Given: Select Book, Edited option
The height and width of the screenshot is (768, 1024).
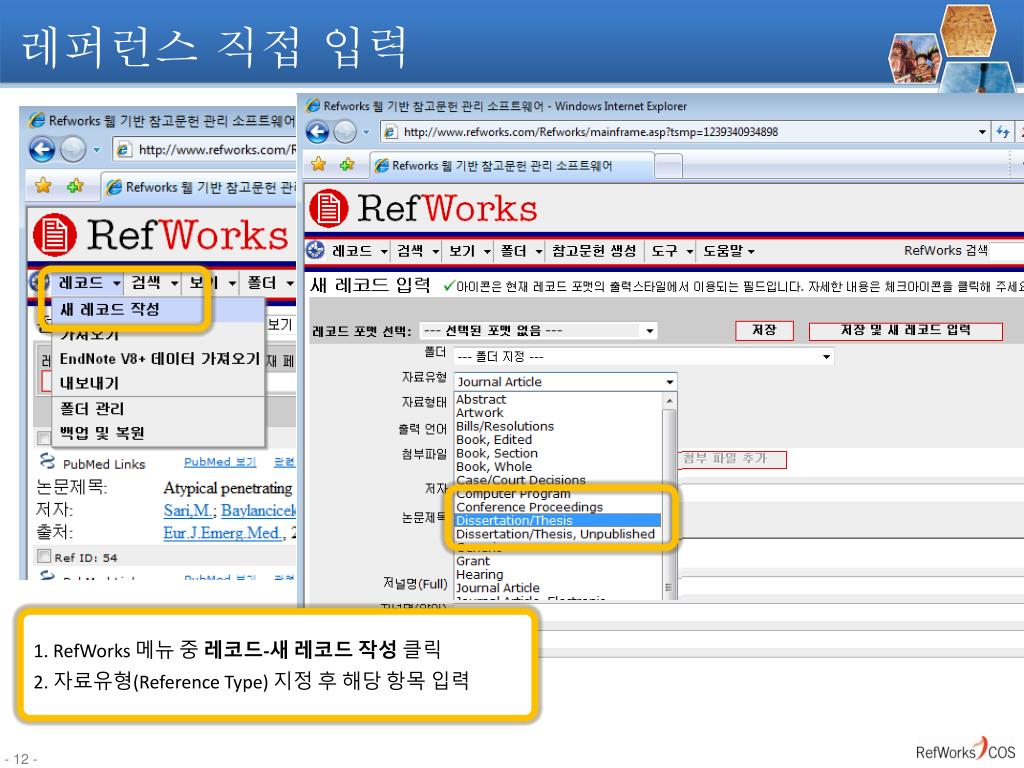Looking at the screenshot, I should (558, 440).
